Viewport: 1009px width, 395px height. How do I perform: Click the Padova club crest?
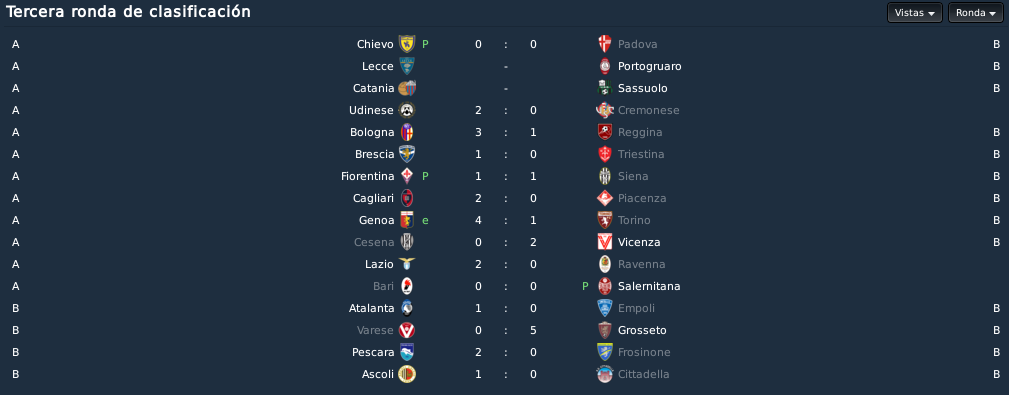point(604,44)
